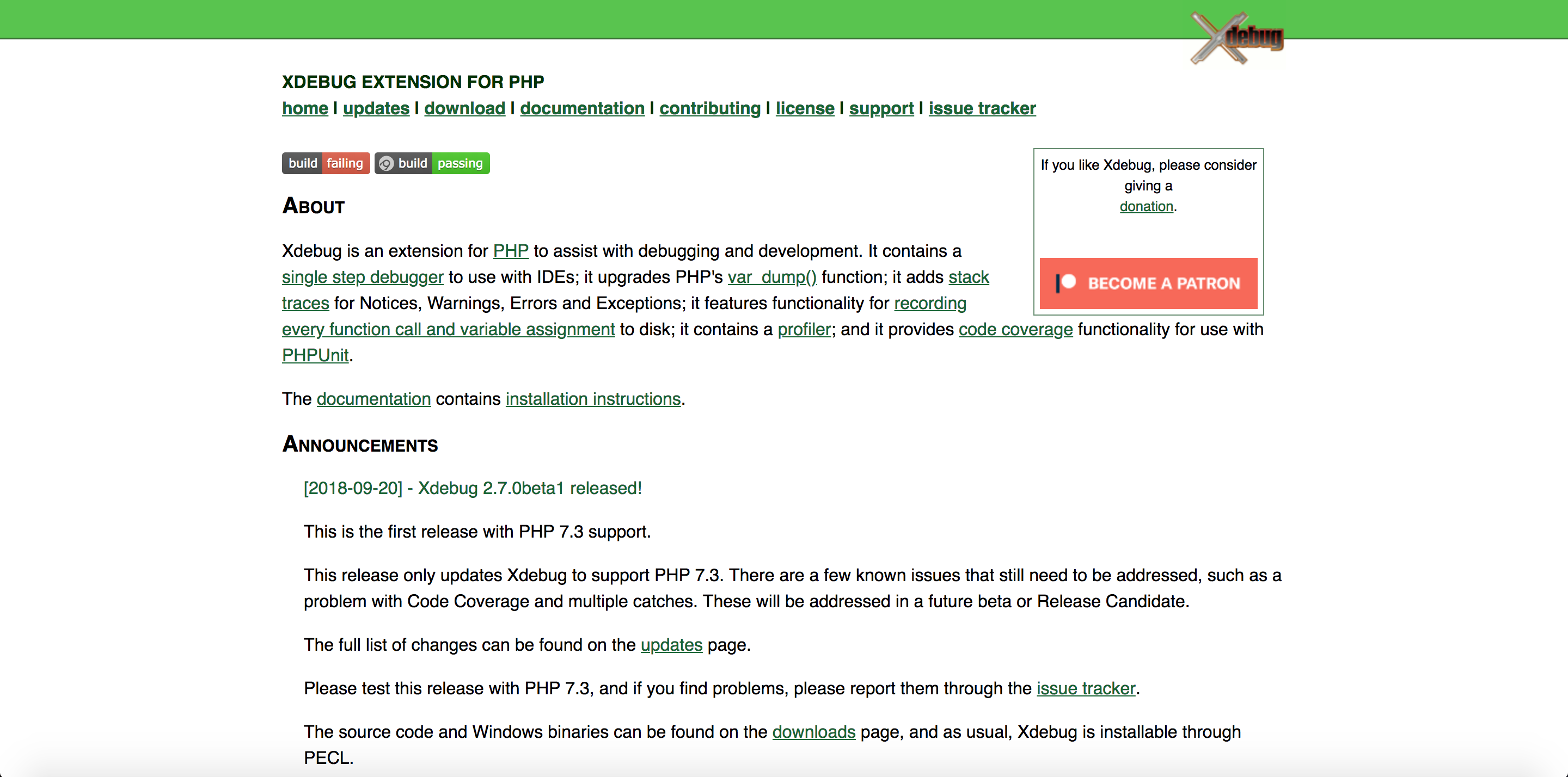The image size is (1568, 777).
Task: Open the license navigation link
Action: pyautogui.click(x=805, y=108)
